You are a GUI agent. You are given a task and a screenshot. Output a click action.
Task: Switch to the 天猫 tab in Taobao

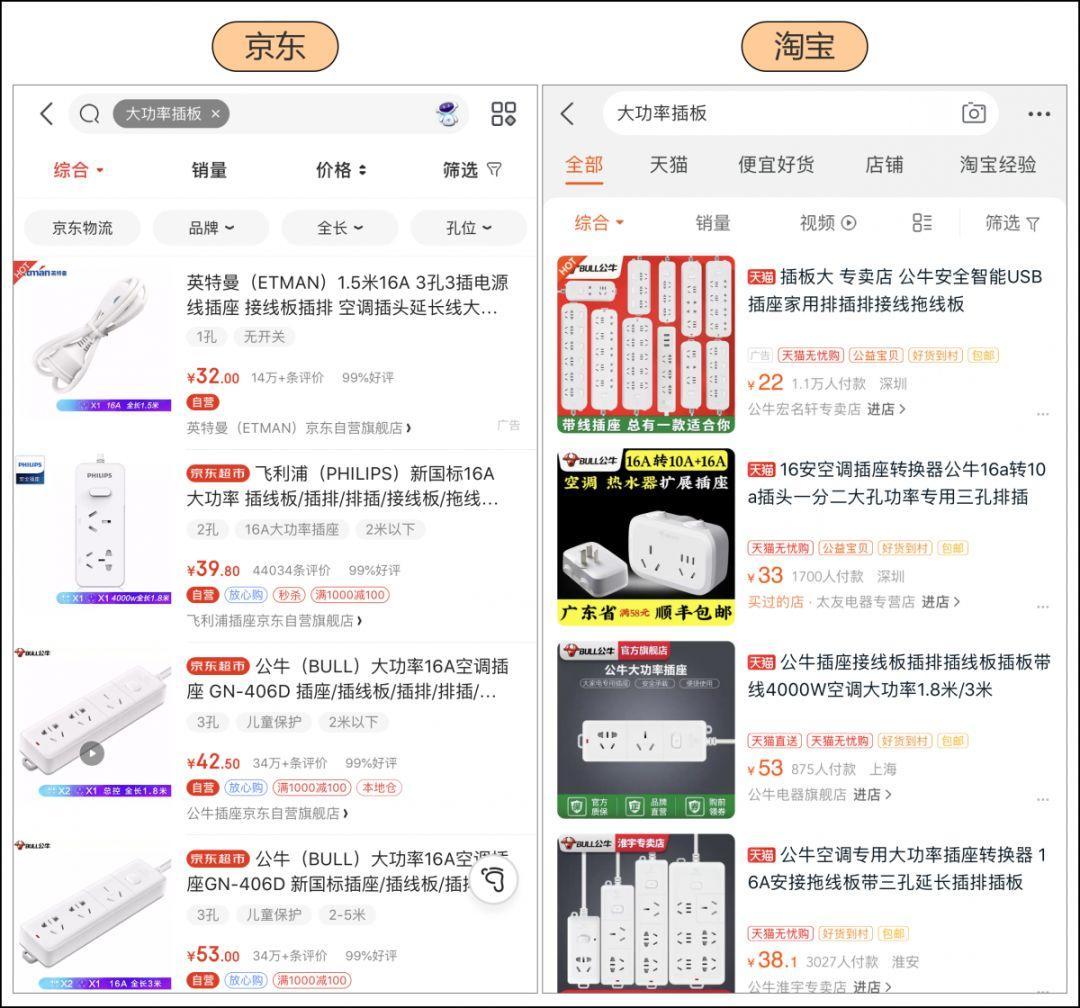coord(668,165)
